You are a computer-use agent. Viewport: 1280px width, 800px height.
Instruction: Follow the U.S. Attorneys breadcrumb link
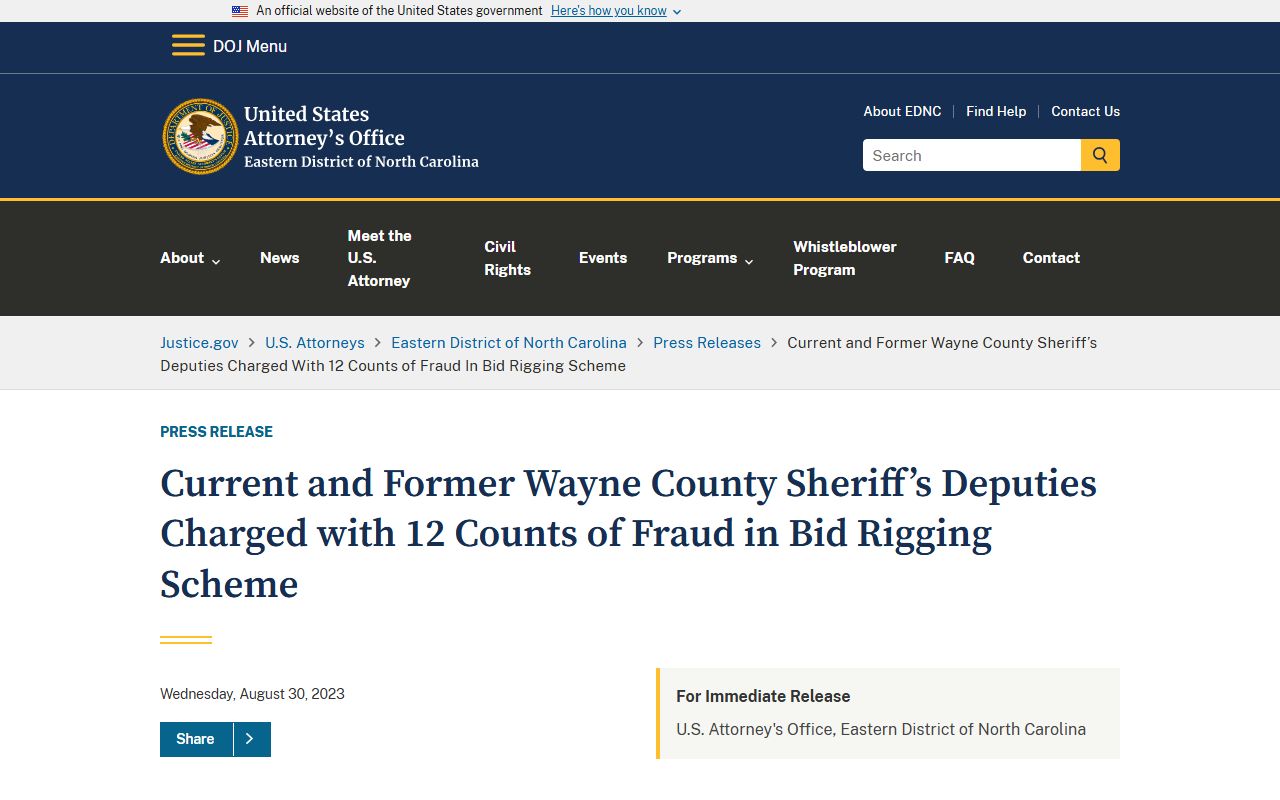pyautogui.click(x=315, y=343)
